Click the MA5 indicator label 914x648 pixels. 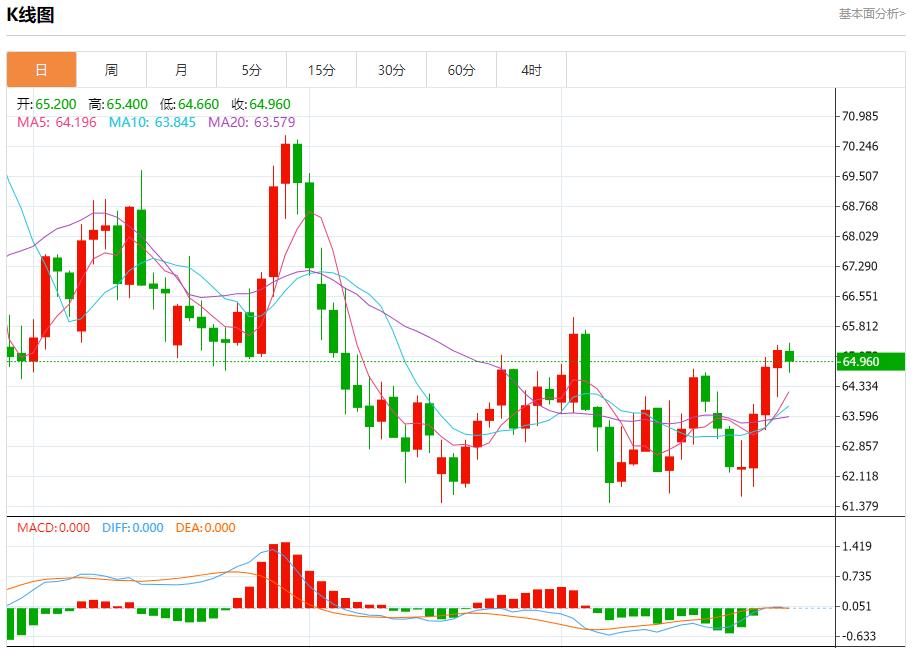tap(55, 122)
